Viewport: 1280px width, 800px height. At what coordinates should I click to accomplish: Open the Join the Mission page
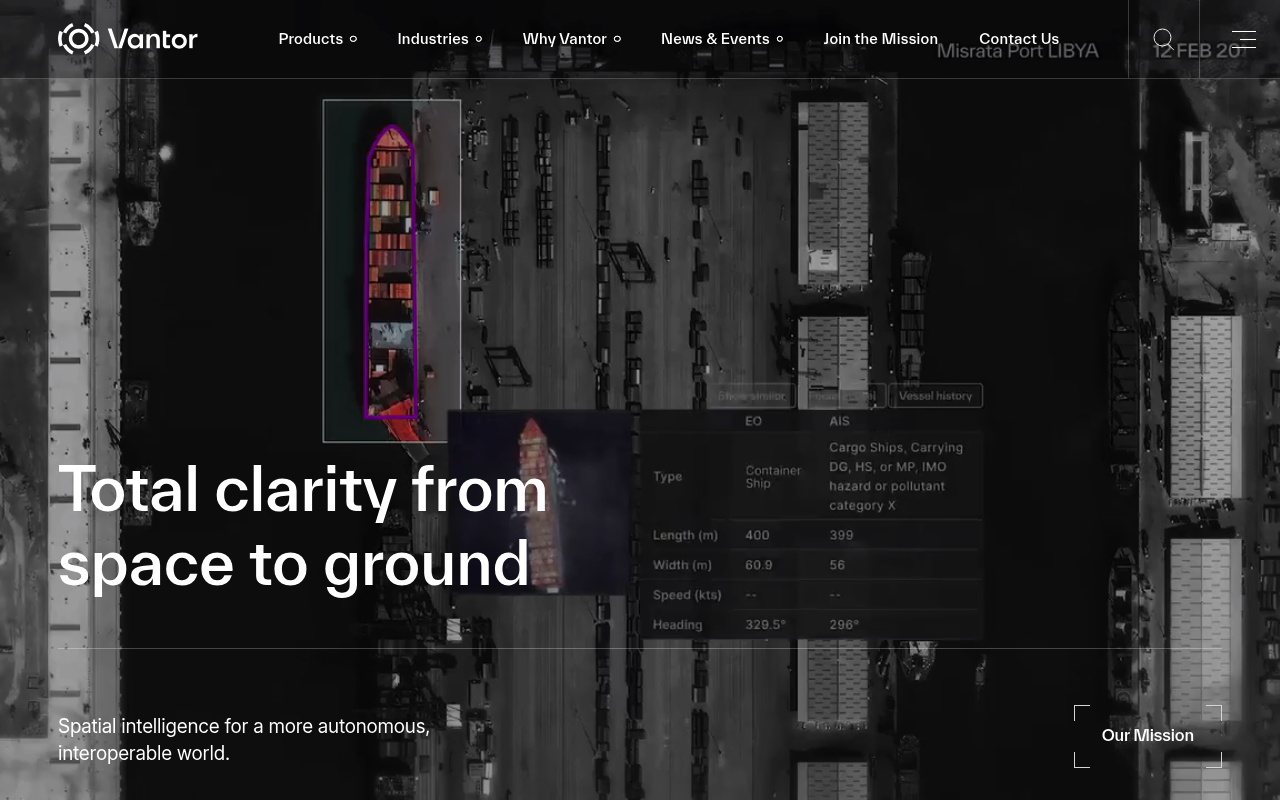click(x=881, y=39)
